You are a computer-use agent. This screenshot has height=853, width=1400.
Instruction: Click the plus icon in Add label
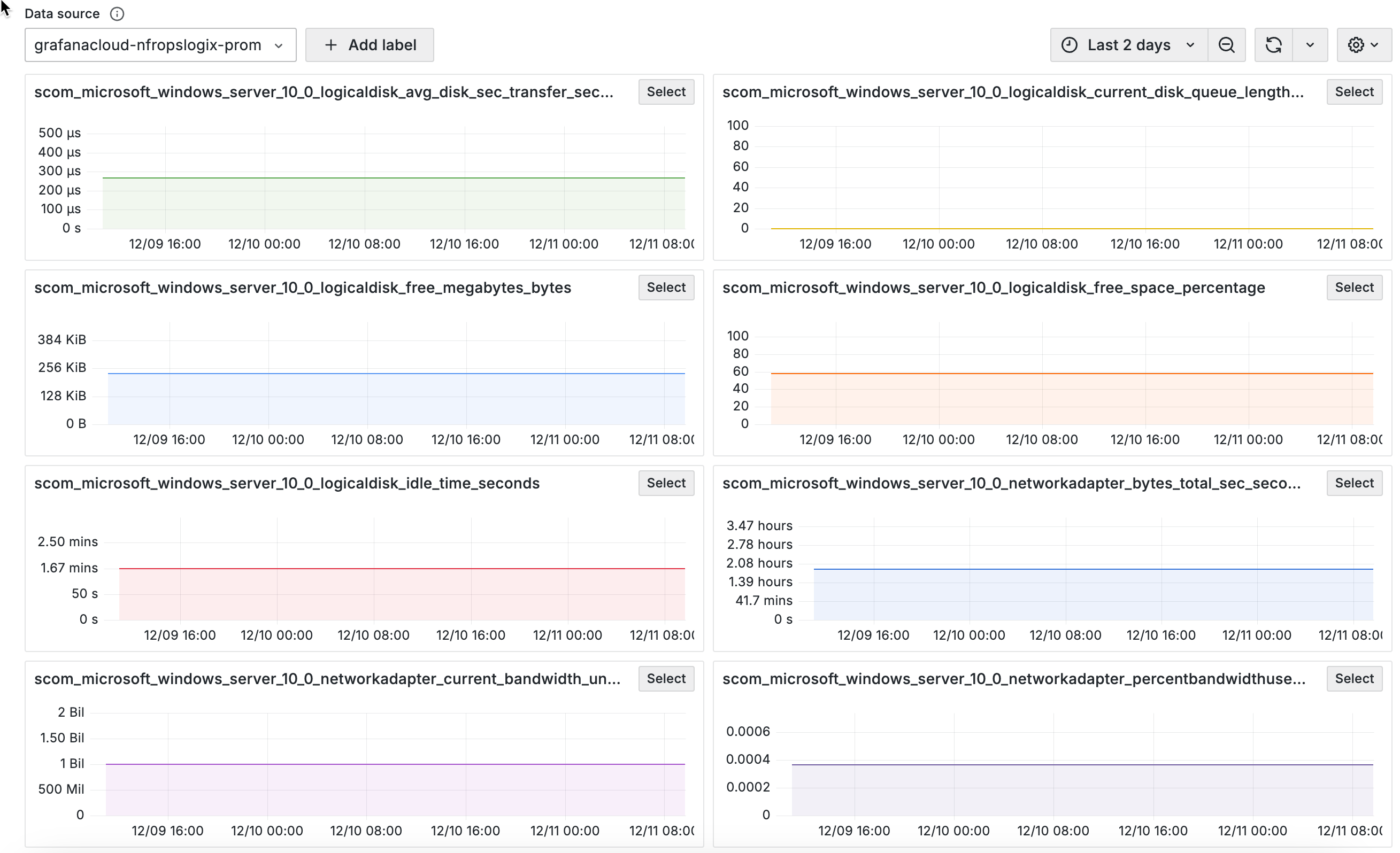point(330,45)
